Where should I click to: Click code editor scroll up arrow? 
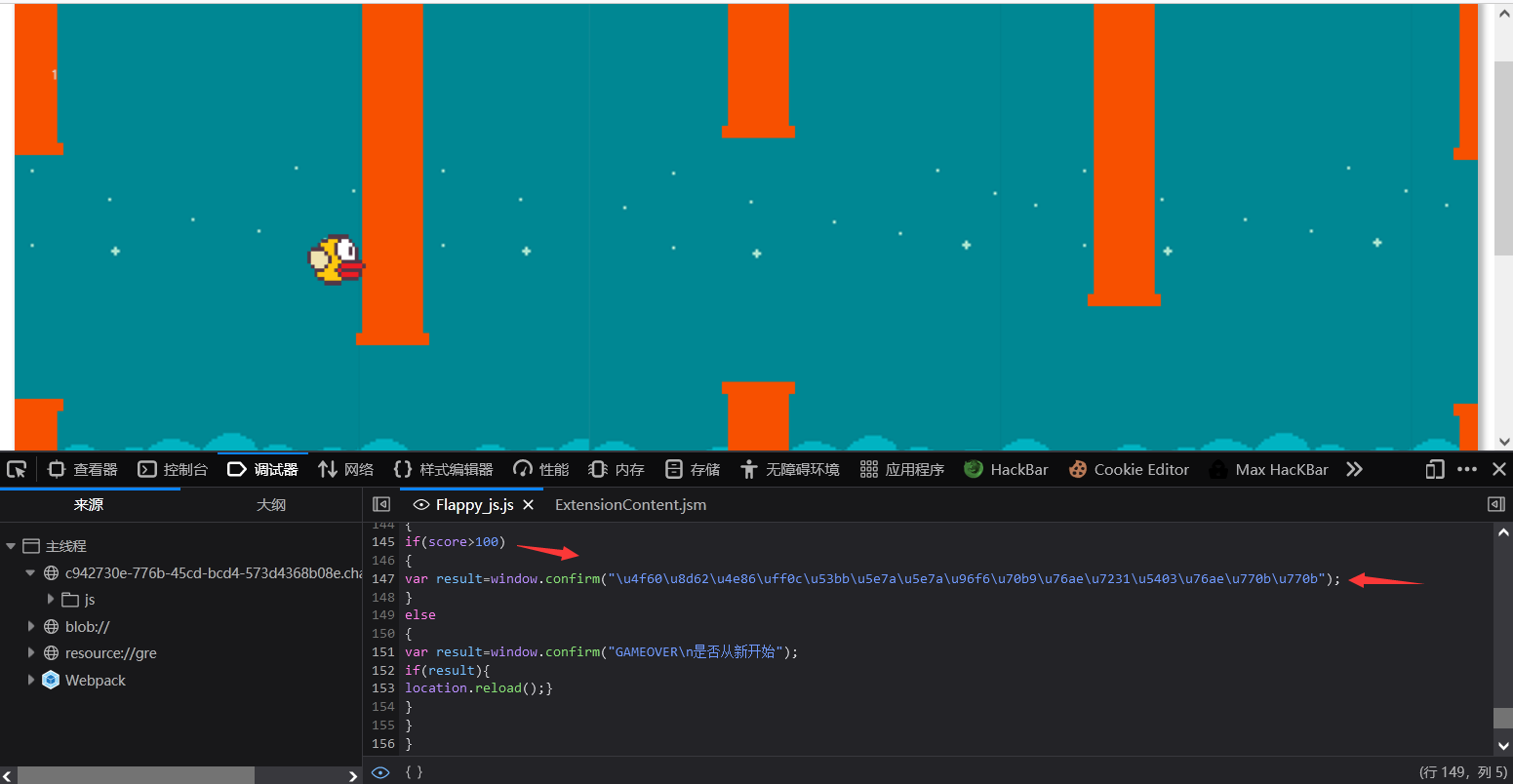[x=1503, y=532]
